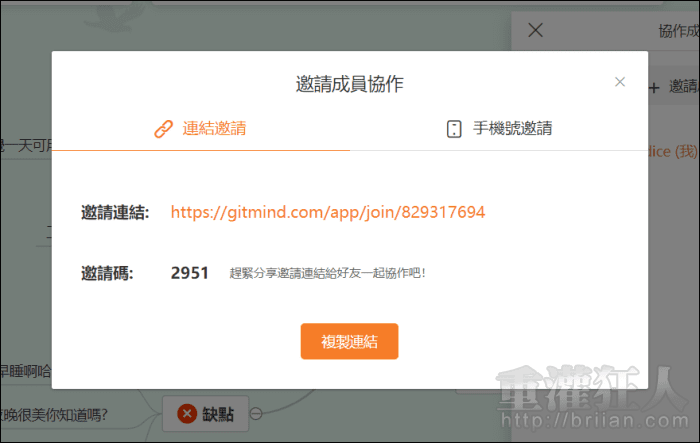Viewport: 700px width, 443px height.
Task: Close the collaboration side panel with X
Action: pyautogui.click(x=535, y=30)
